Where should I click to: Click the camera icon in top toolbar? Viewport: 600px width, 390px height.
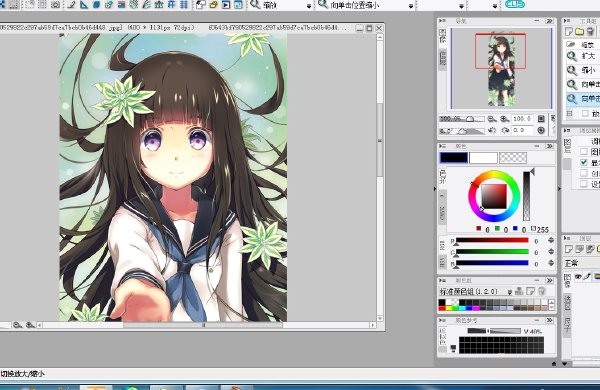click(x=55, y=5)
